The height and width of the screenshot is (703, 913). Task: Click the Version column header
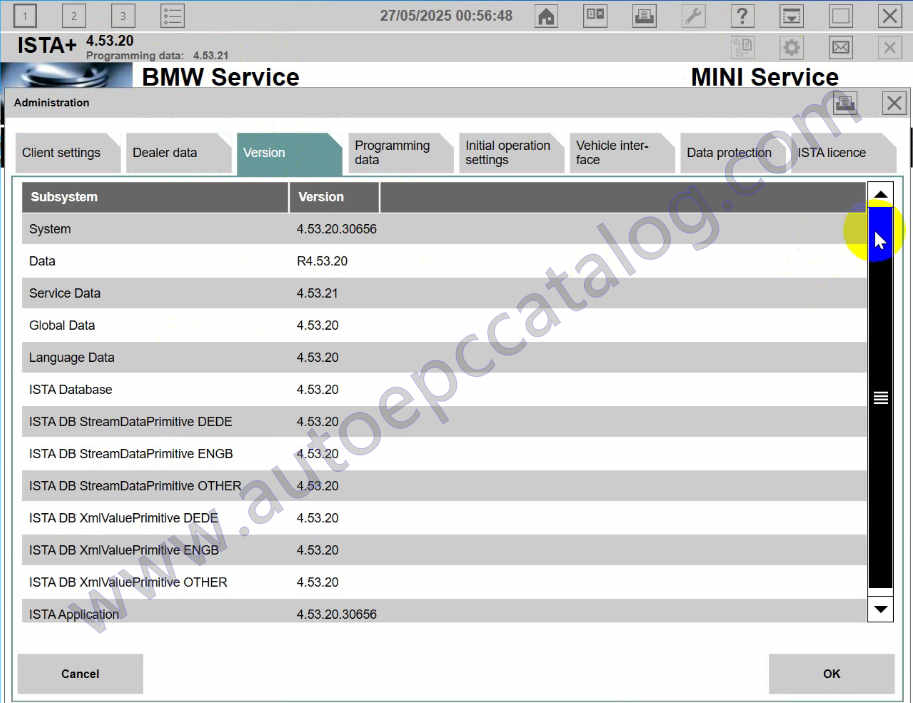point(334,197)
